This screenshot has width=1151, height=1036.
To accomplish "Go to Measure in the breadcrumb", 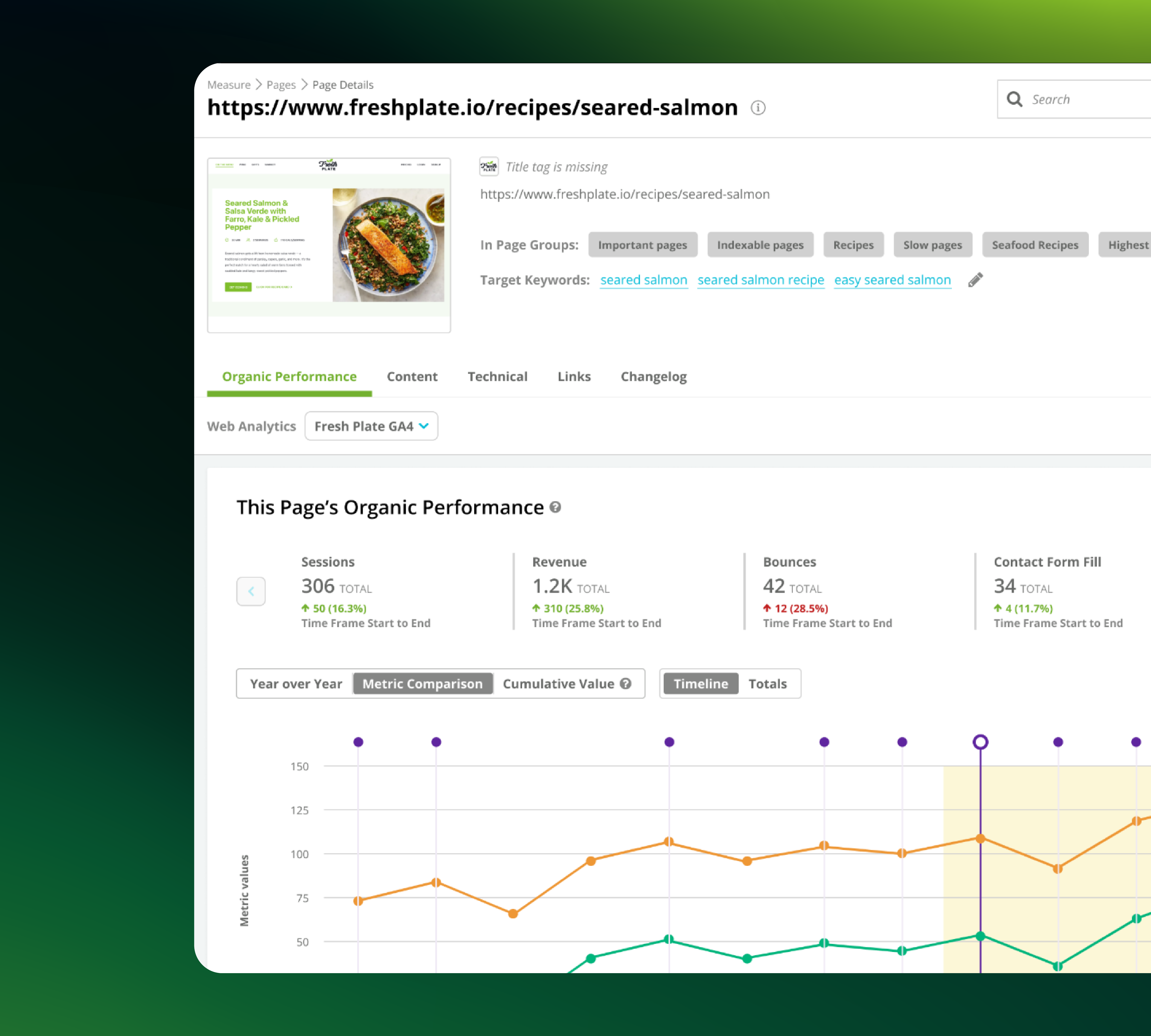I will [x=229, y=85].
